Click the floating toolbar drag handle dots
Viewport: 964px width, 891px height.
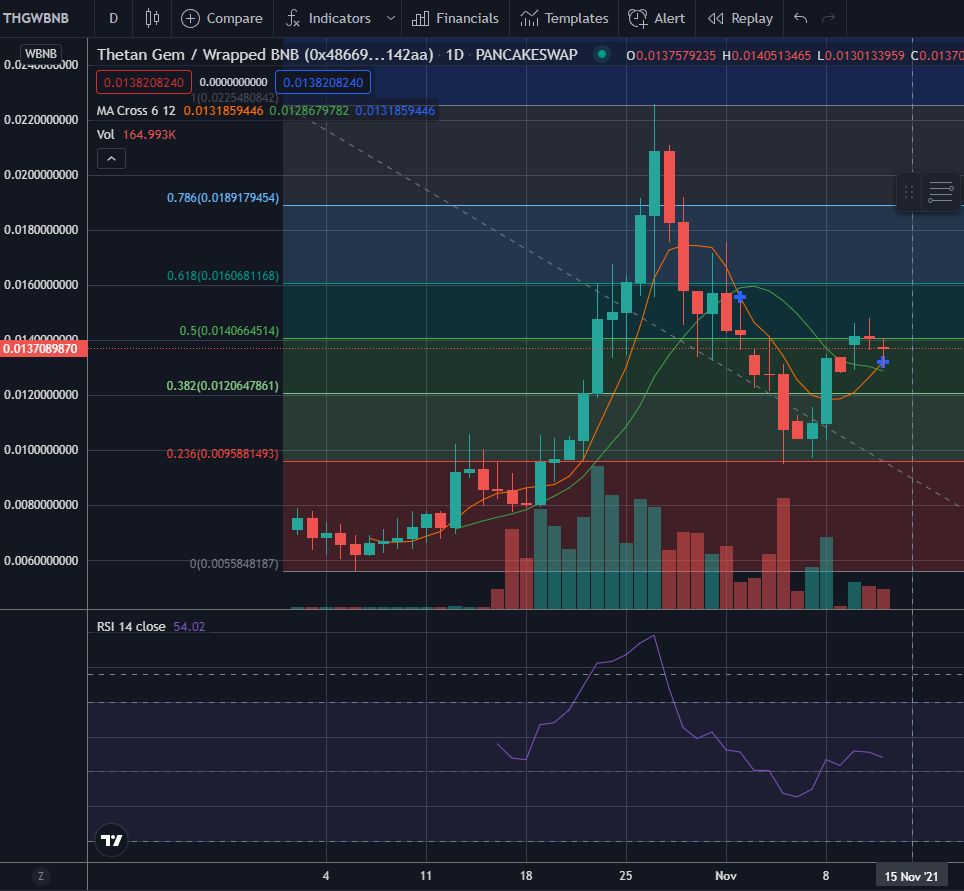point(909,192)
